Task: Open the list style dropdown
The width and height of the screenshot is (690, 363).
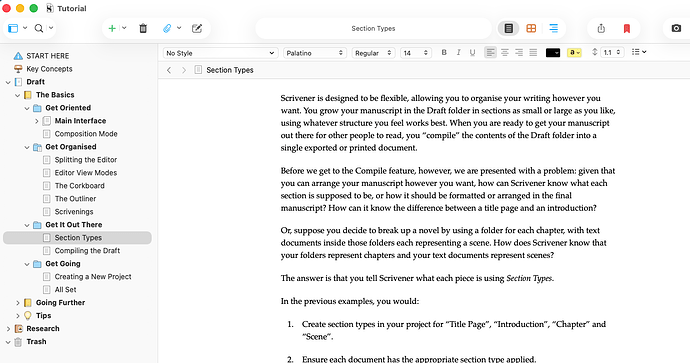Action: [639, 52]
